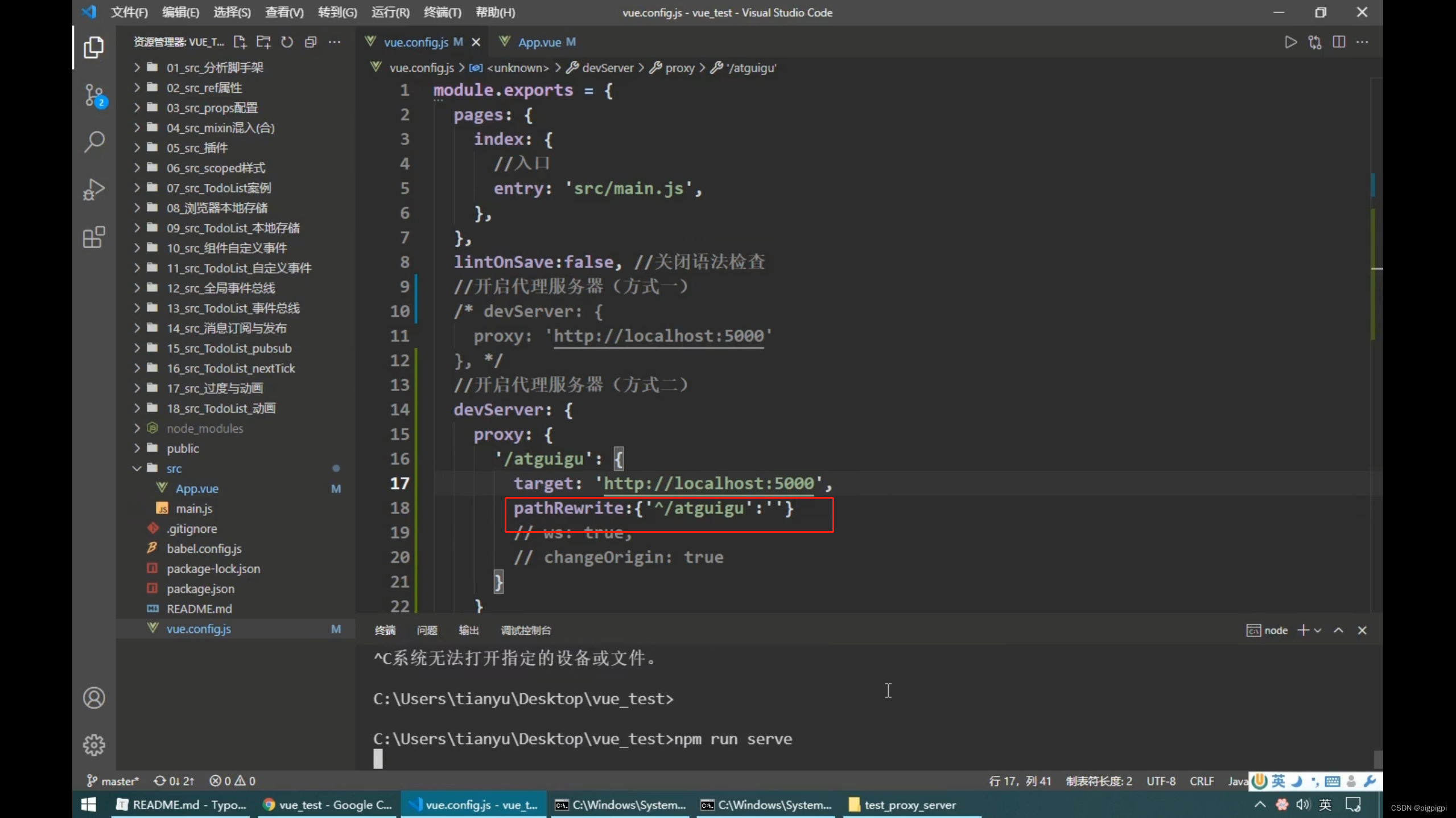1456x818 pixels.
Task: Expand the 15_src_TodoList_pubsub folder
Action: click(x=236, y=348)
